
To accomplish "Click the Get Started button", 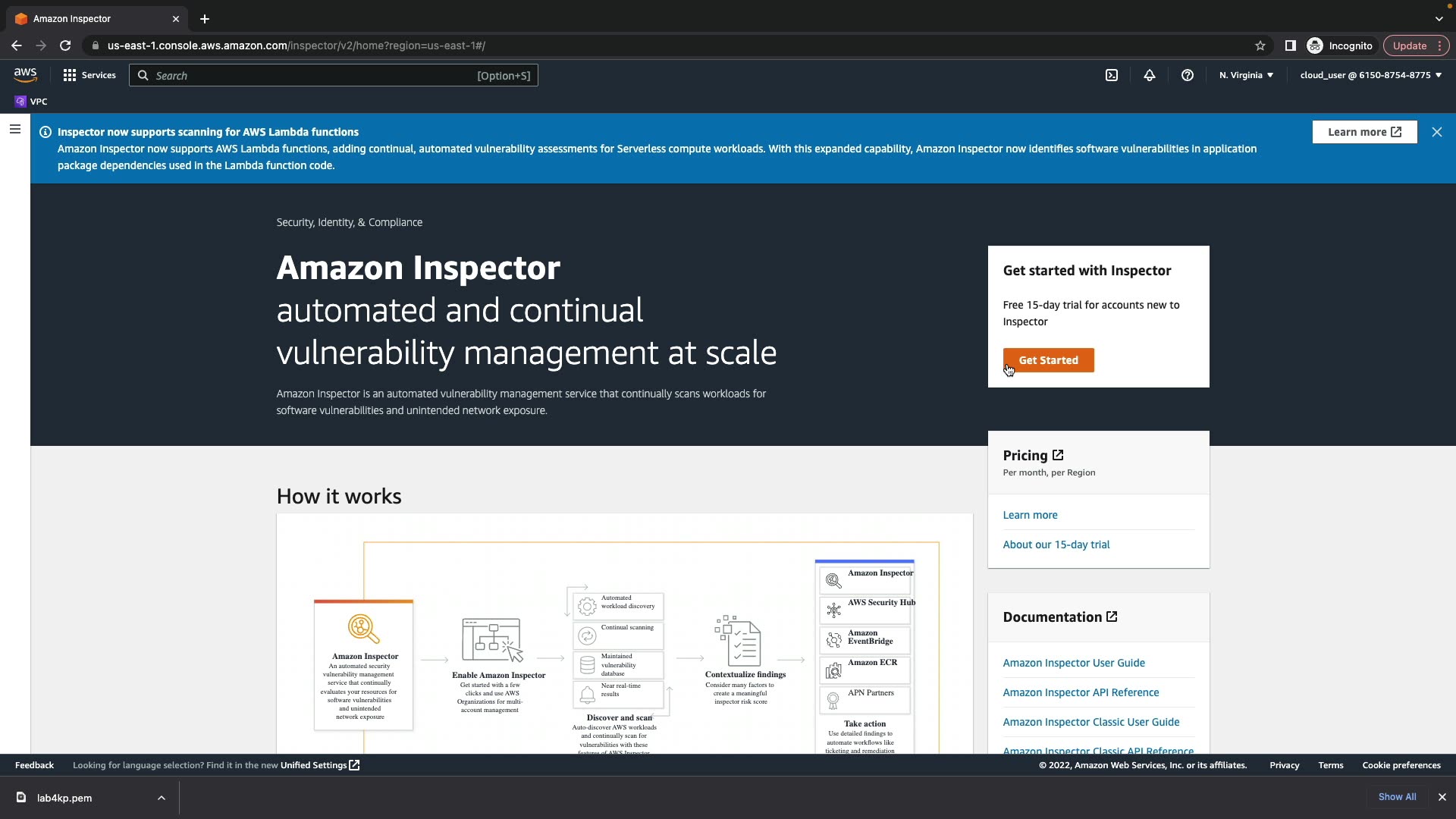I will point(1048,360).
